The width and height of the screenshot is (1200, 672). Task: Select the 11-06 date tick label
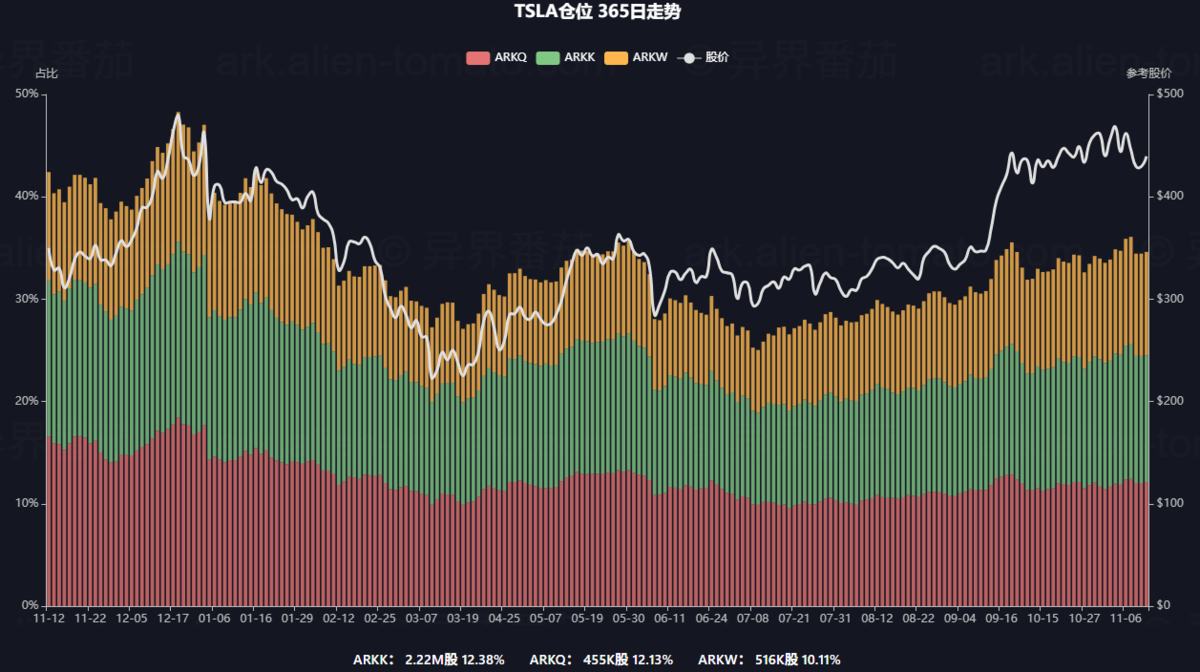click(x=1126, y=619)
